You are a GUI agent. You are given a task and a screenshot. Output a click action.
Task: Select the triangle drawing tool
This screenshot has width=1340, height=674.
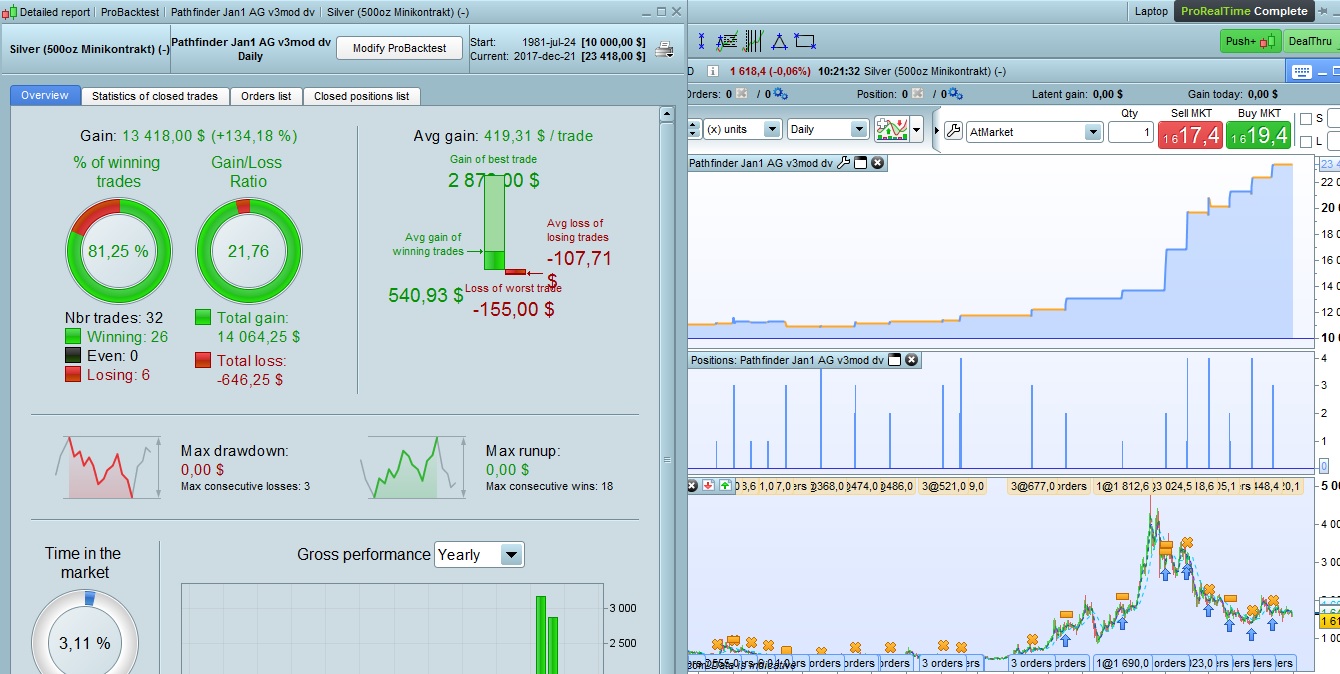(779, 42)
